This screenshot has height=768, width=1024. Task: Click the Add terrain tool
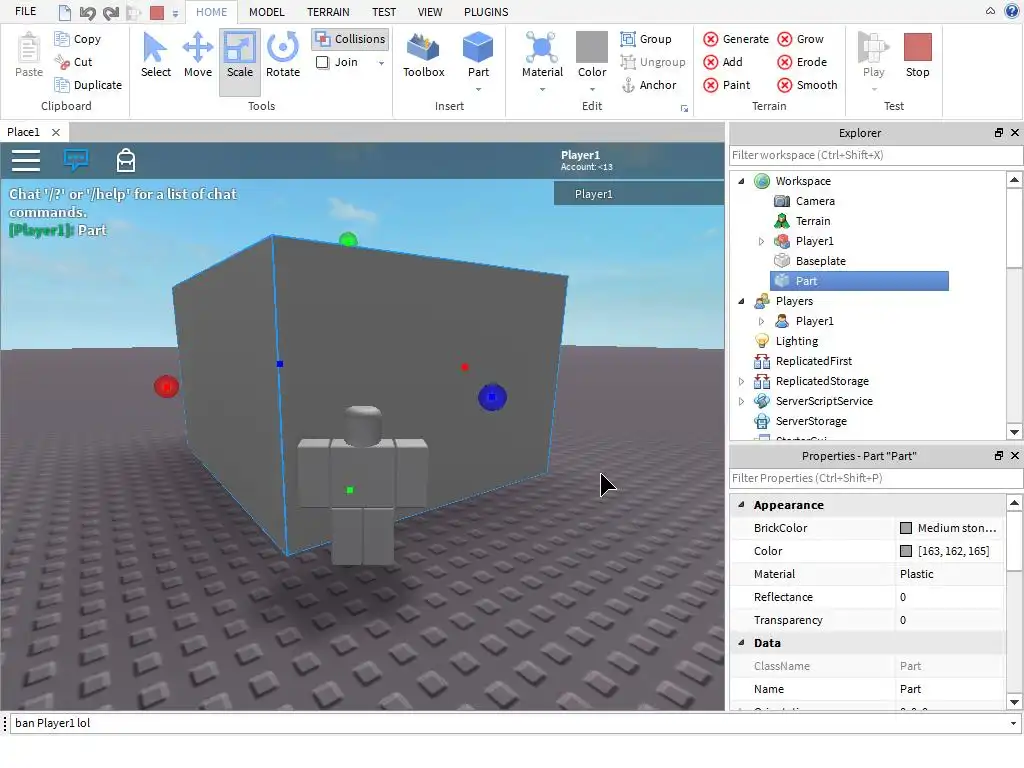tap(723, 62)
